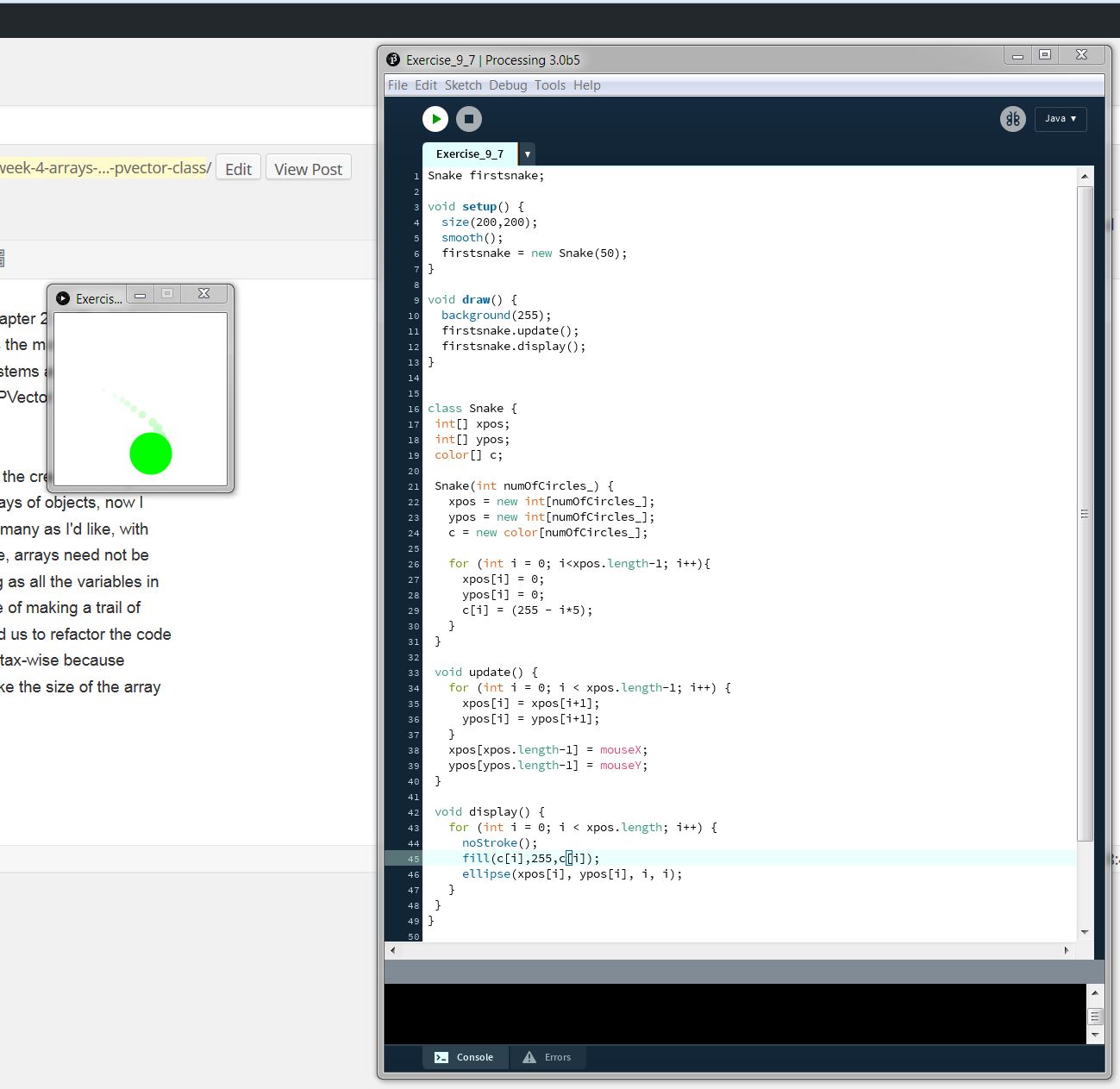Open the Tools menu
This screenshot has height=1089, width=1120.
(550, 85)
